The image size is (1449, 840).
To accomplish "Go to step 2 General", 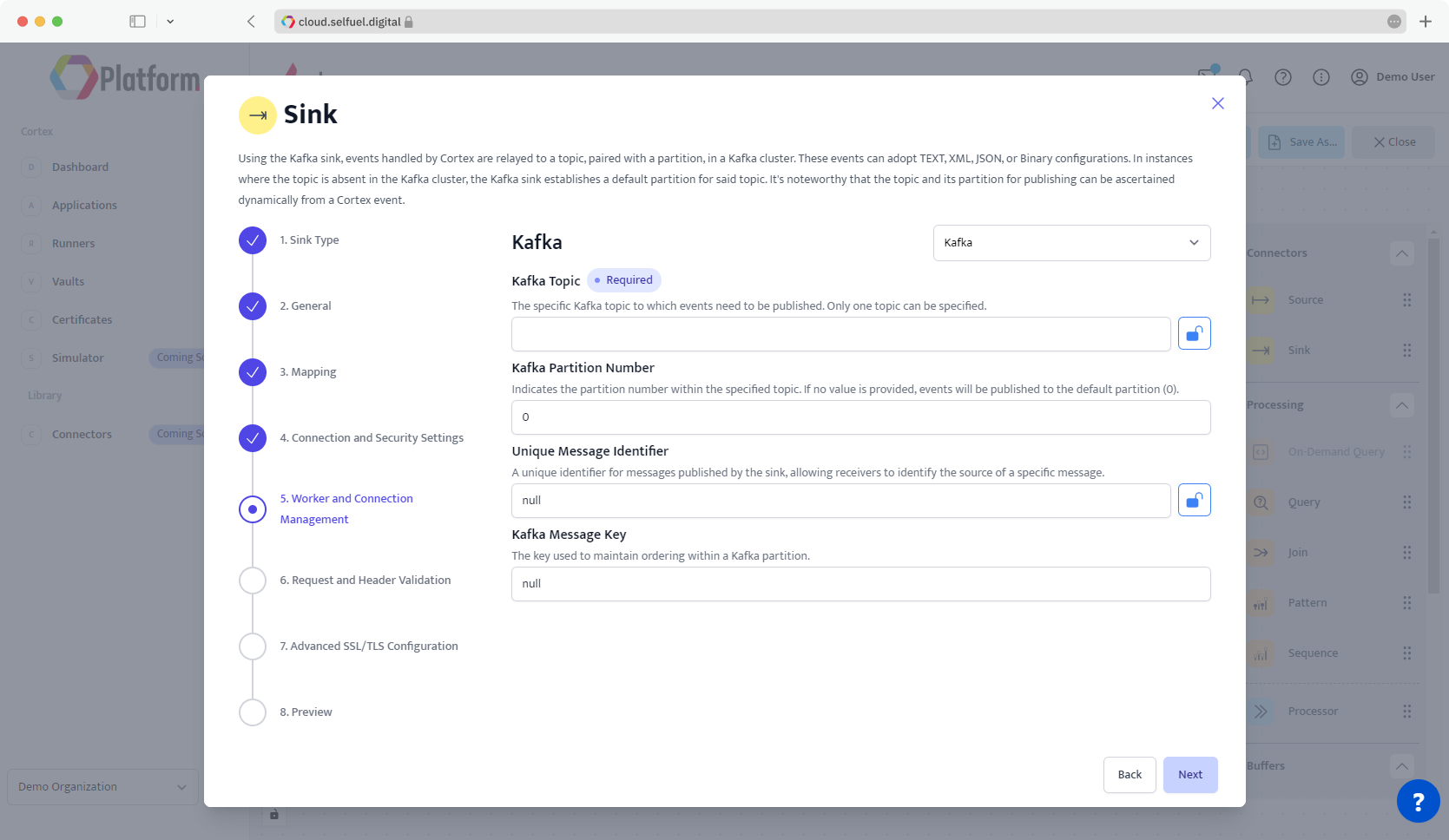I will (305, 306).
